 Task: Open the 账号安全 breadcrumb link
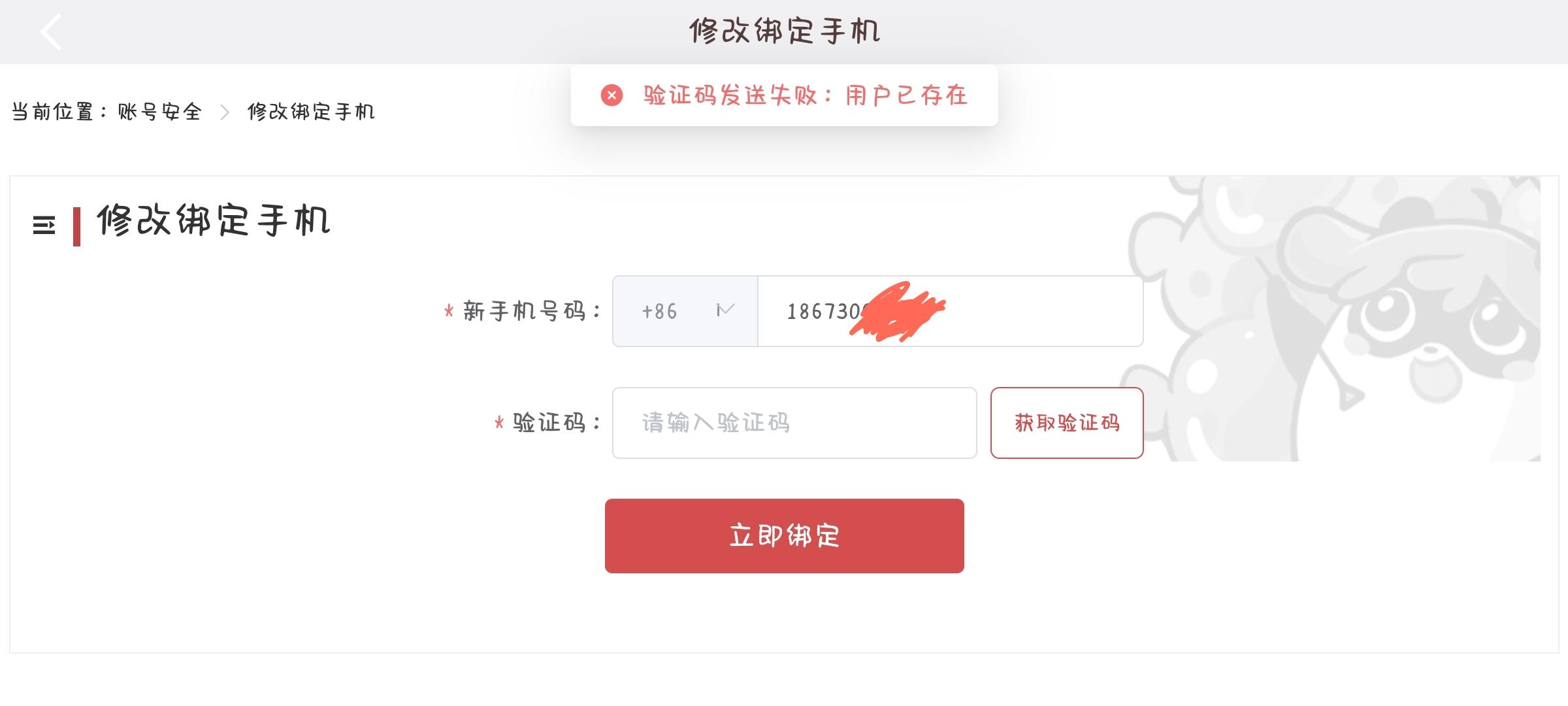click(x=160, y=112)
